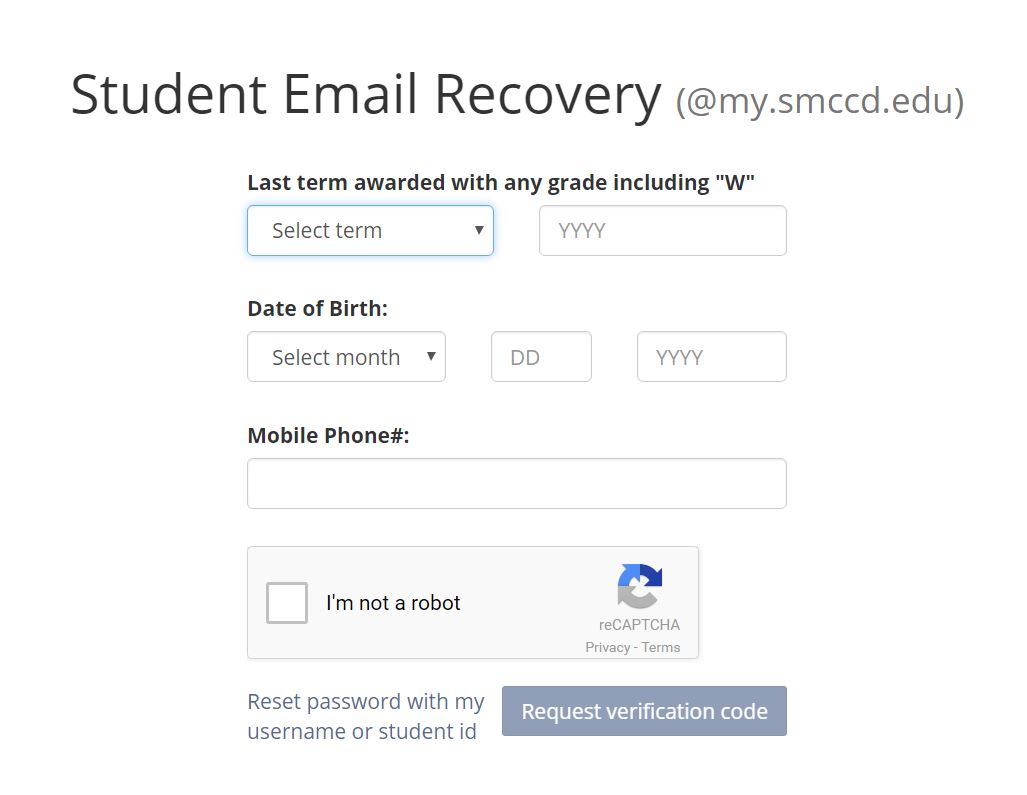The height and width of the screenshot is (795, 1027).
Task: Click the "(@my.smccd.edu)" text
Action: pos(822,100)
